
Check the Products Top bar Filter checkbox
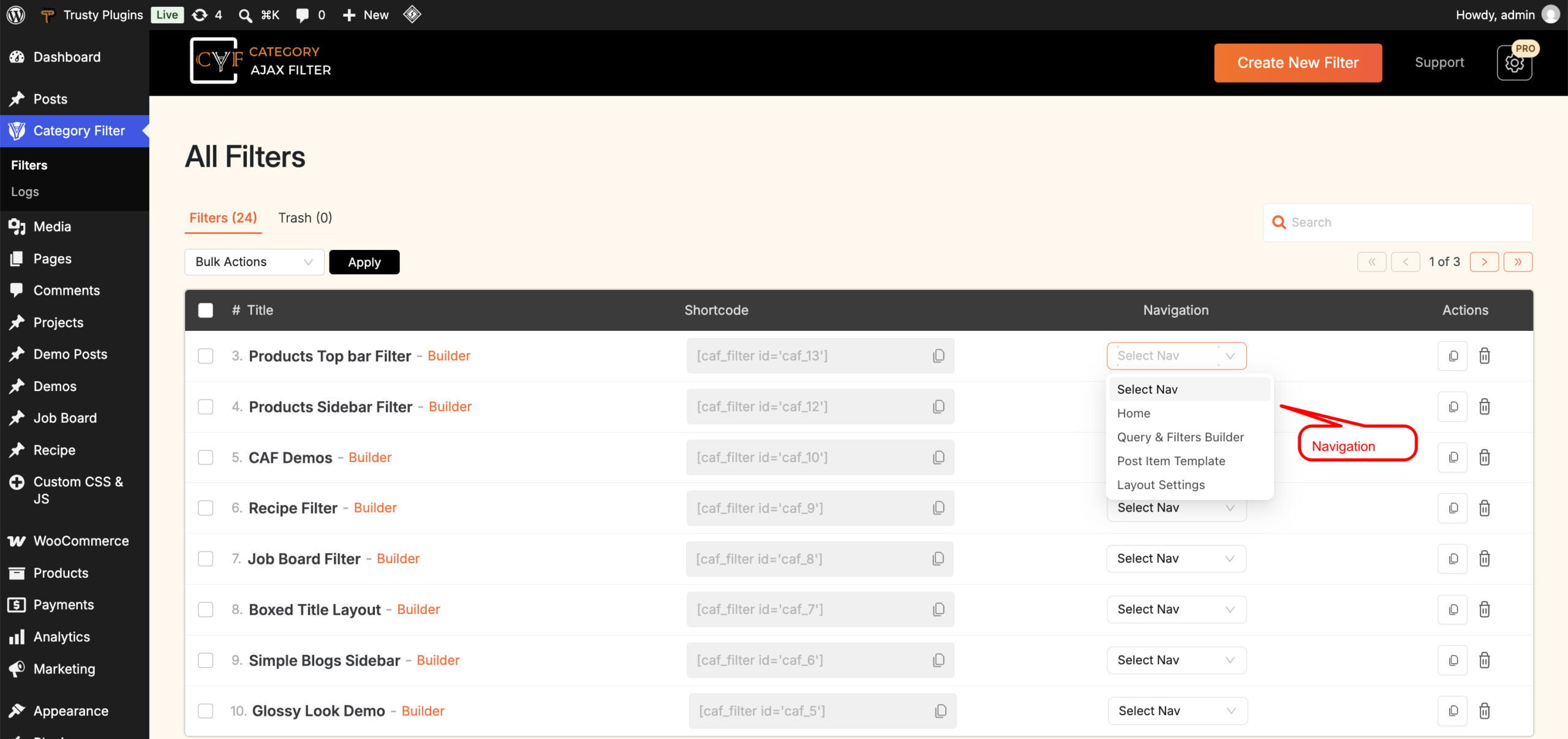[206, 356]
